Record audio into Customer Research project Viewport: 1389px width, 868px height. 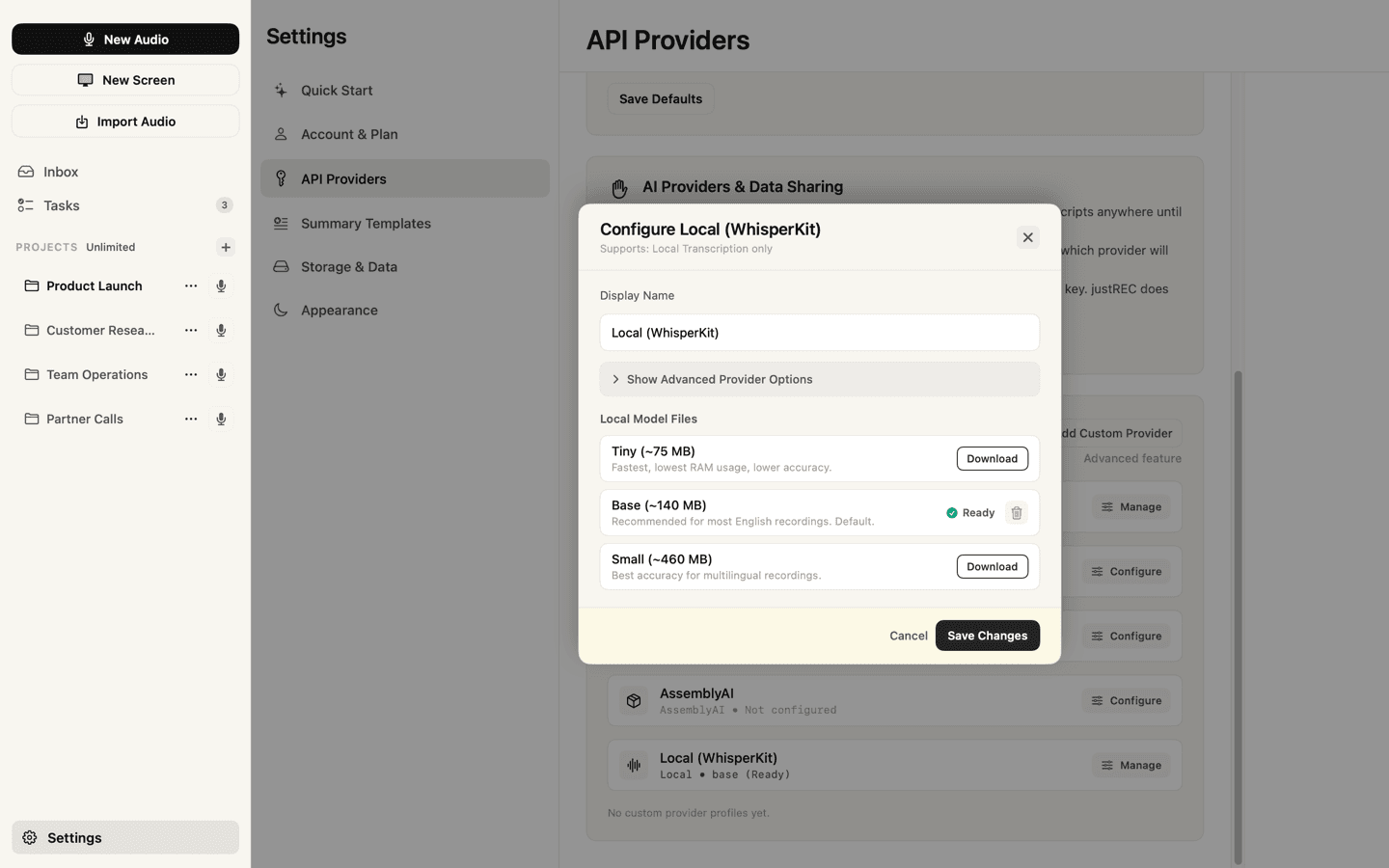(221, 330)
